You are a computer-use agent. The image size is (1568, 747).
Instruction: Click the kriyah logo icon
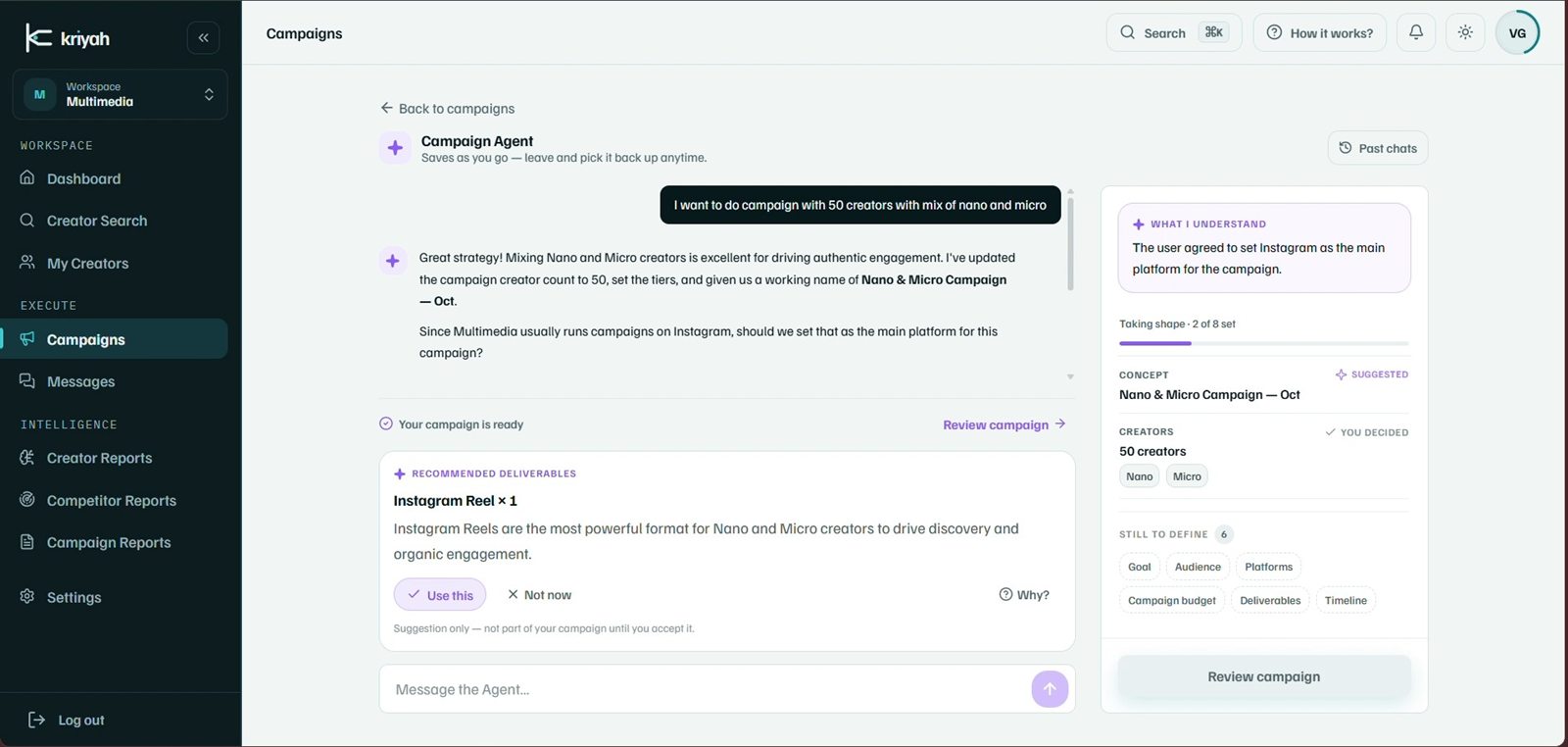tap(38, 37)
